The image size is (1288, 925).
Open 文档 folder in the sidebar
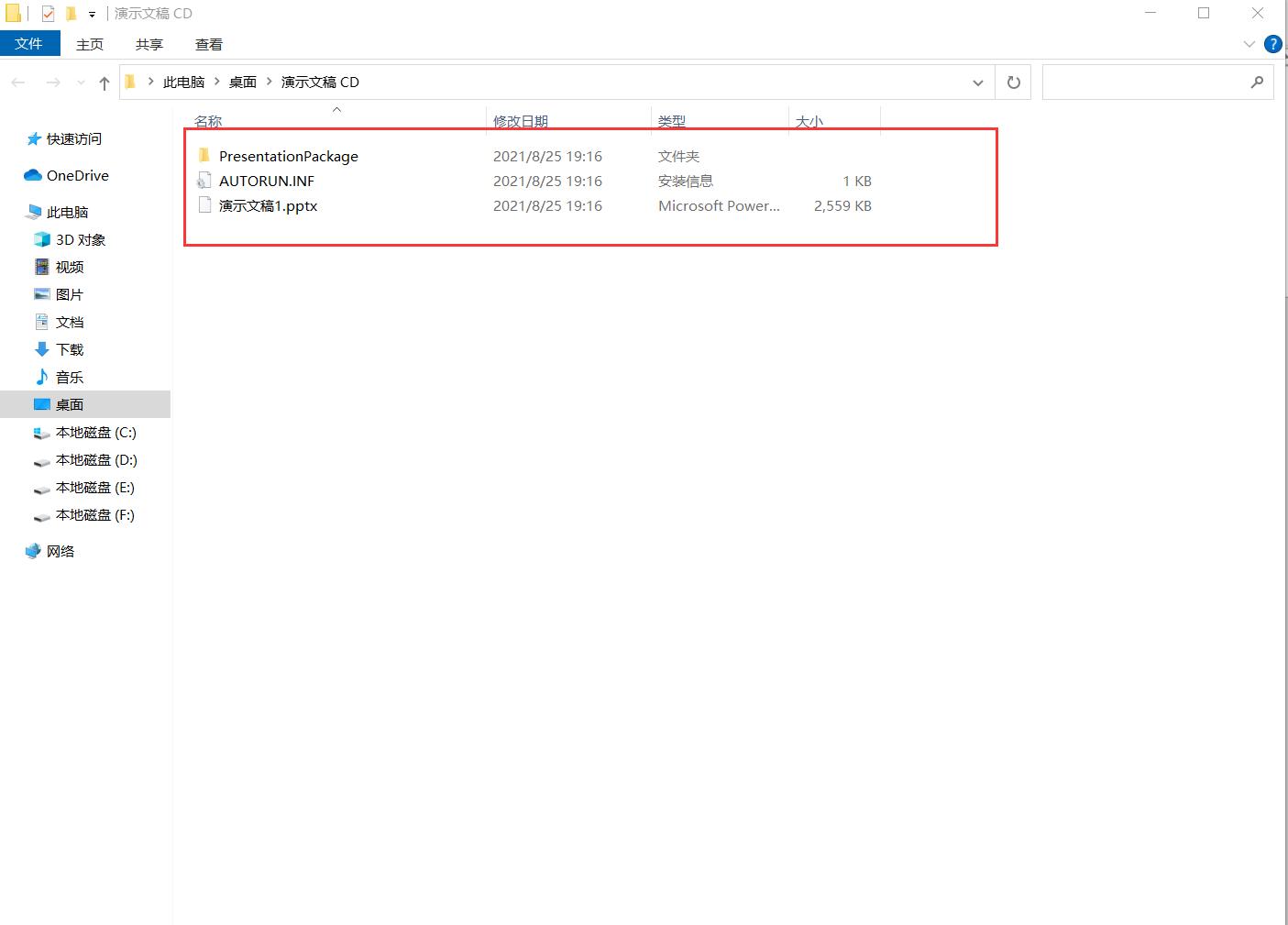pos(70,322)
